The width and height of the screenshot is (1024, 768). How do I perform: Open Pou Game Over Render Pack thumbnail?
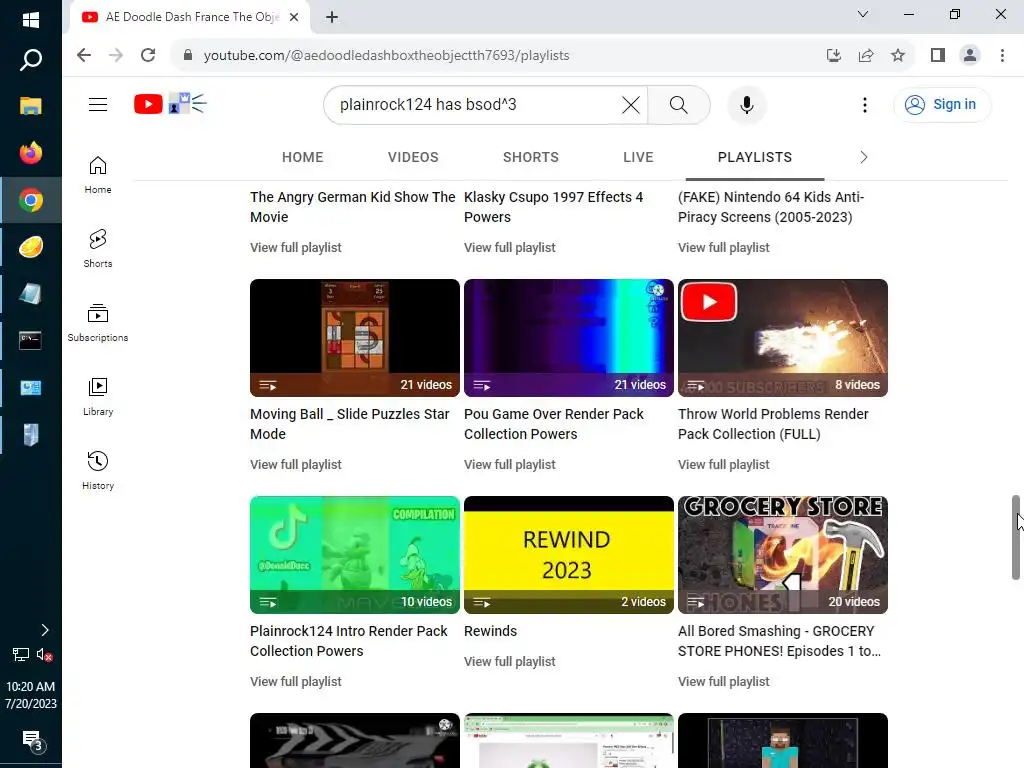[569, 338]
